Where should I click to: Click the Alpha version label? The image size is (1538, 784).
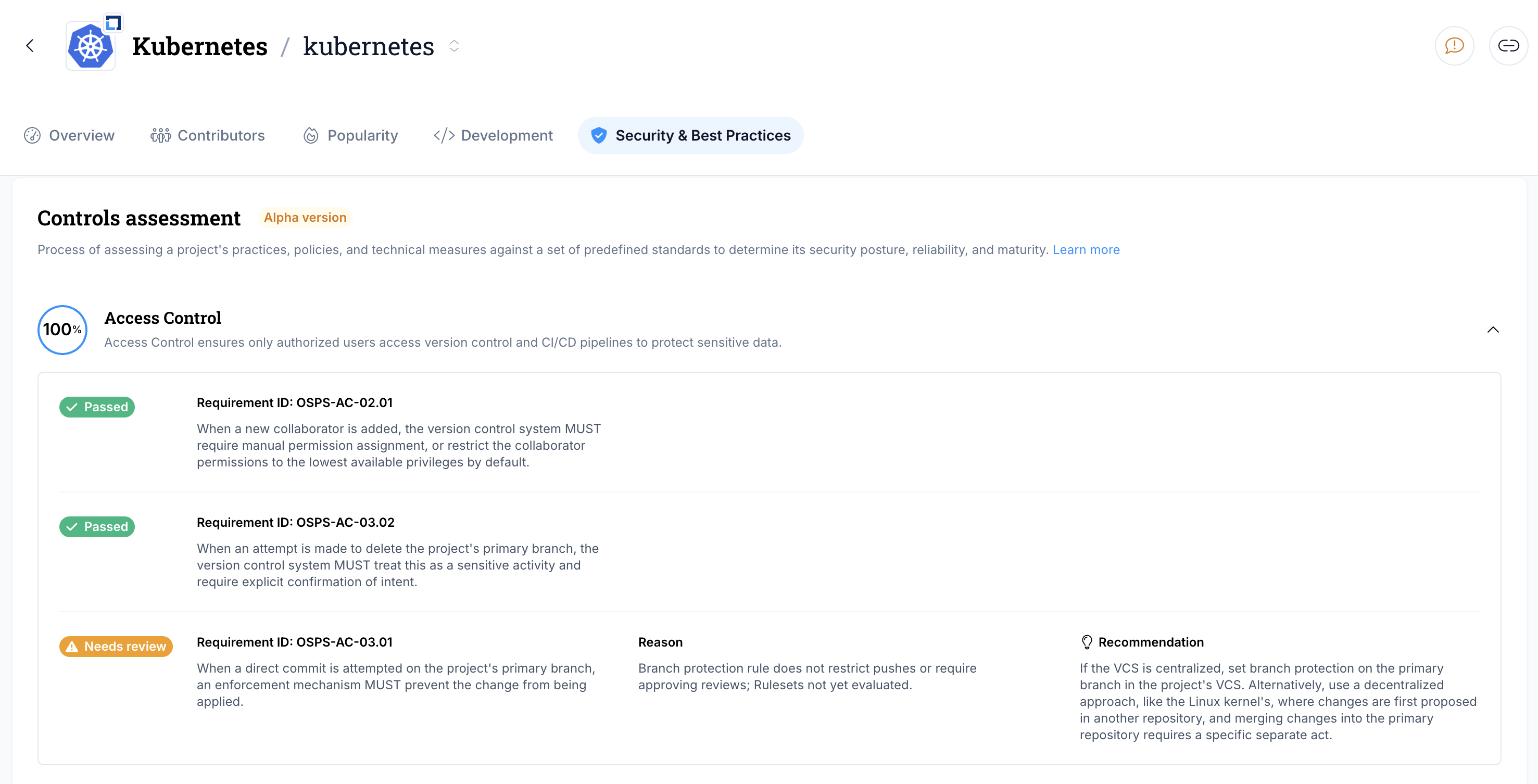point(305,218)
